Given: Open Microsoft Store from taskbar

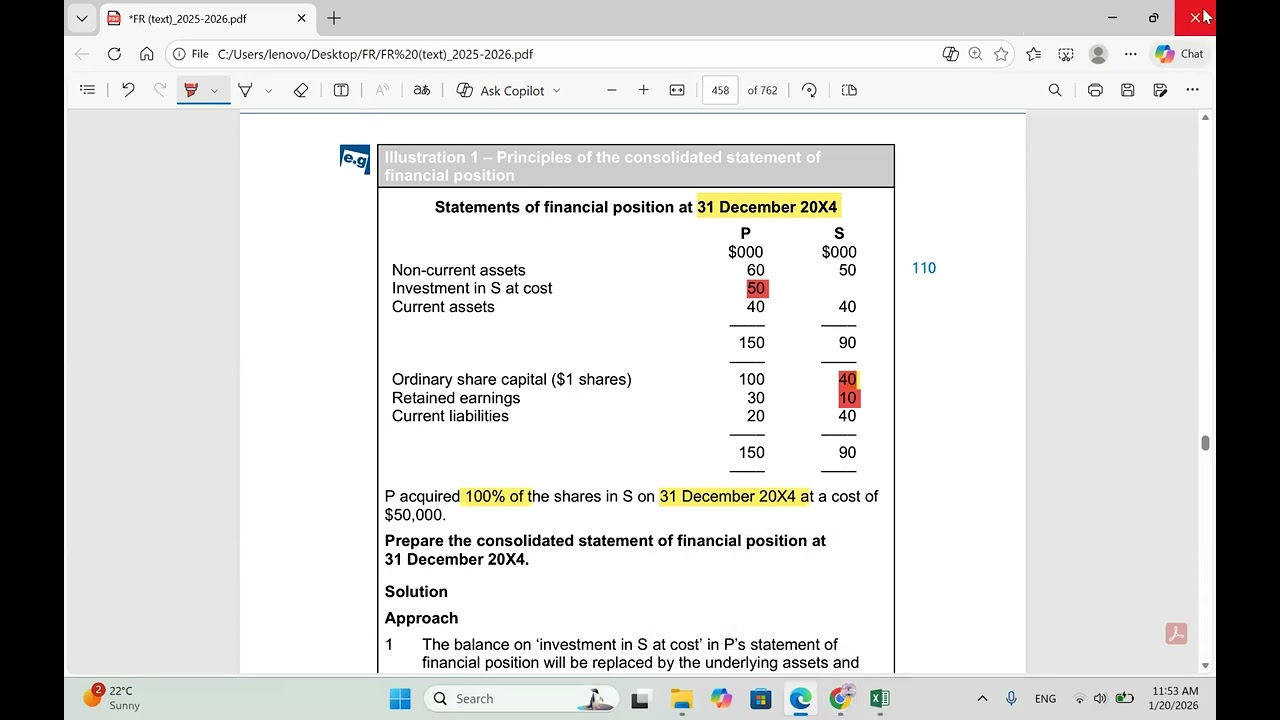Looking at the screenshot, I should click(761, 698).
